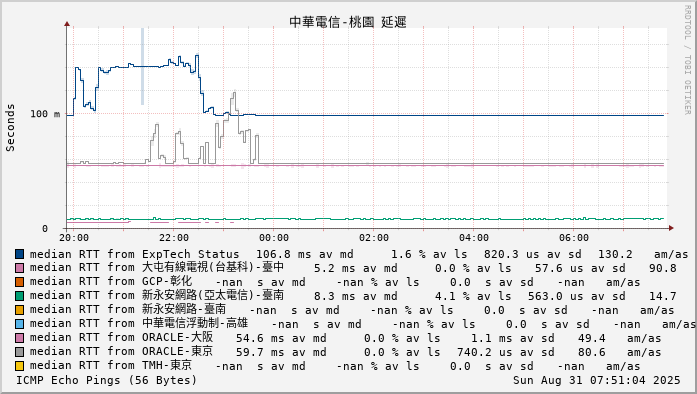The height and width of the screenshot is (394, 697).
Task: Click the 00:00 time axis label
Action: pyautogui.click(x=274, y=238)
